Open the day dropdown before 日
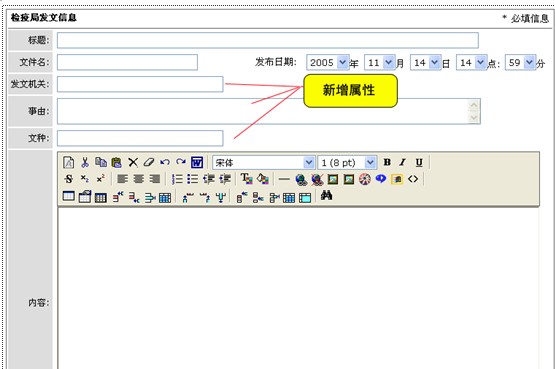The height and width of the screenshot is (369, 555). click(425, 62)
